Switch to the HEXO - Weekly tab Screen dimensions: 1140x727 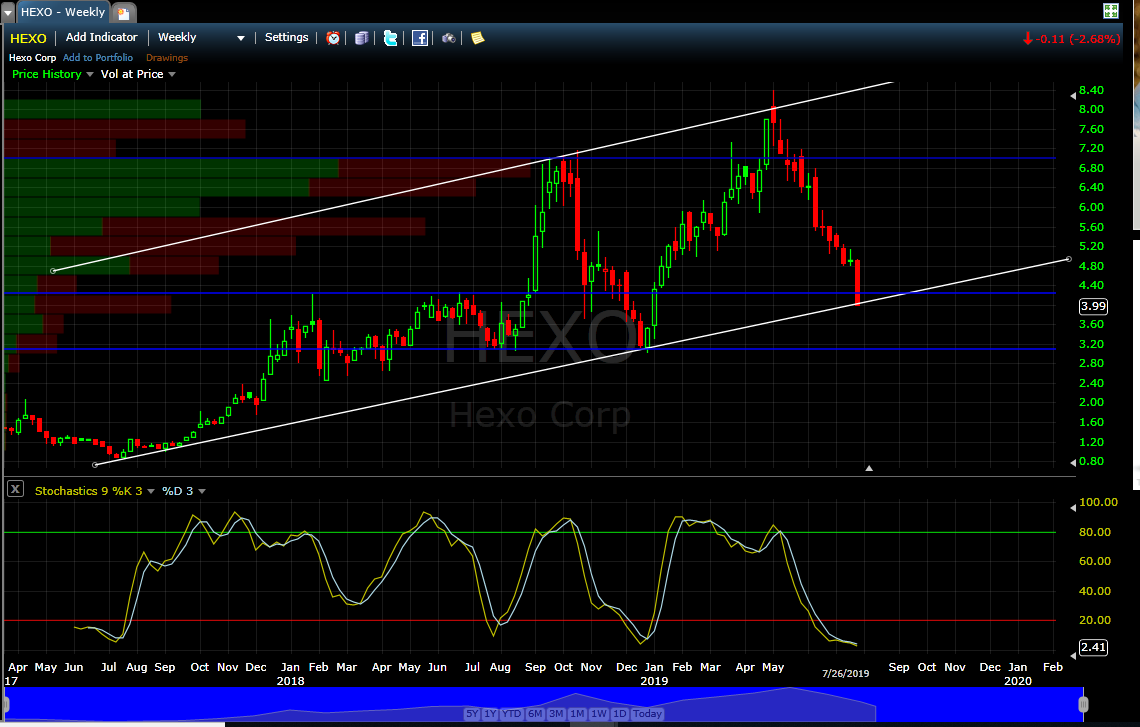point(63,12)
